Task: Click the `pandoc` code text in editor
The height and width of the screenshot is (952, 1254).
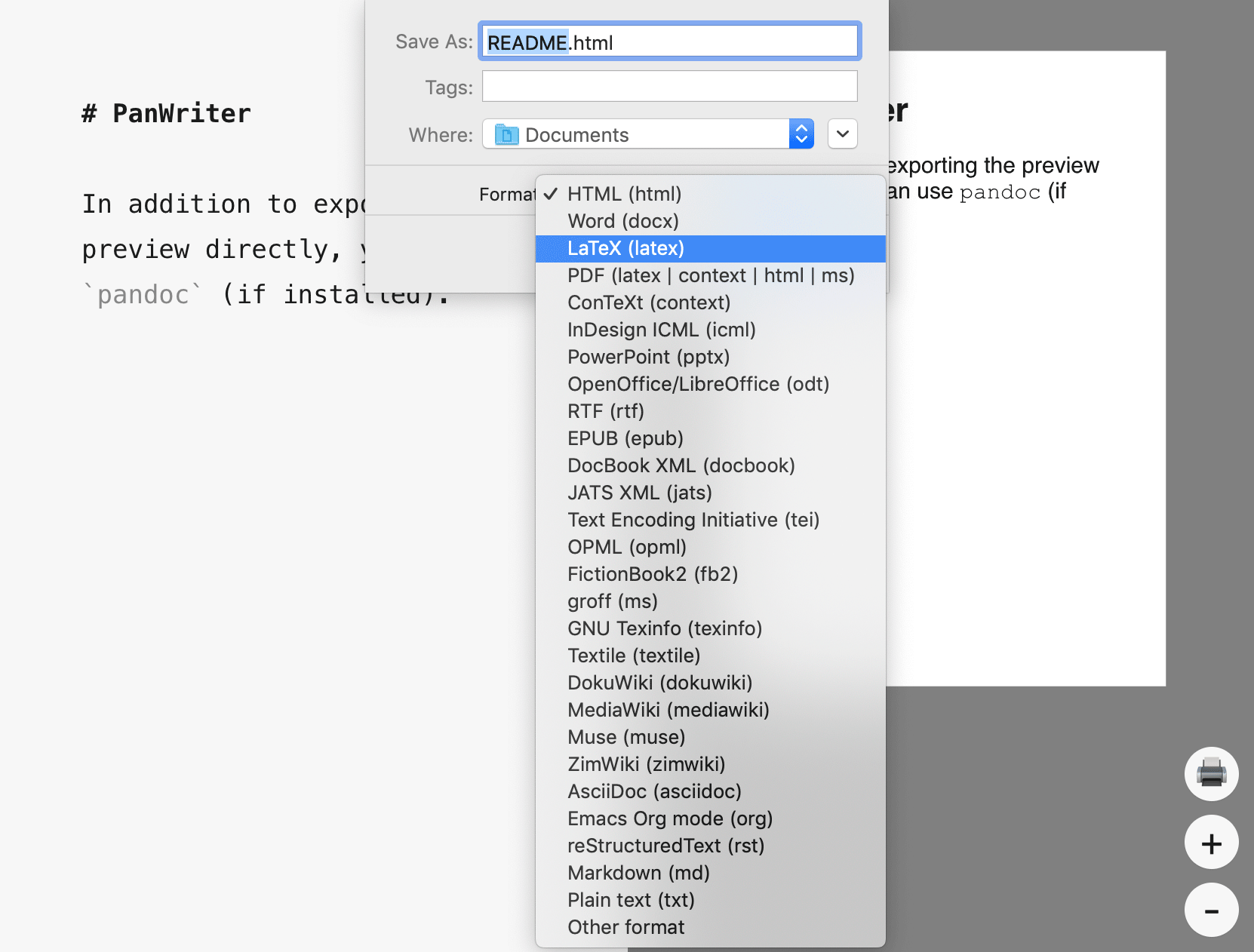Action: [x=143, y=294]
